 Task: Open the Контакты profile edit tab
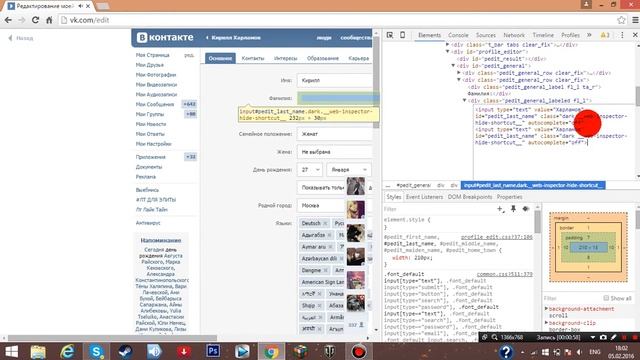(x=253, y=58)
